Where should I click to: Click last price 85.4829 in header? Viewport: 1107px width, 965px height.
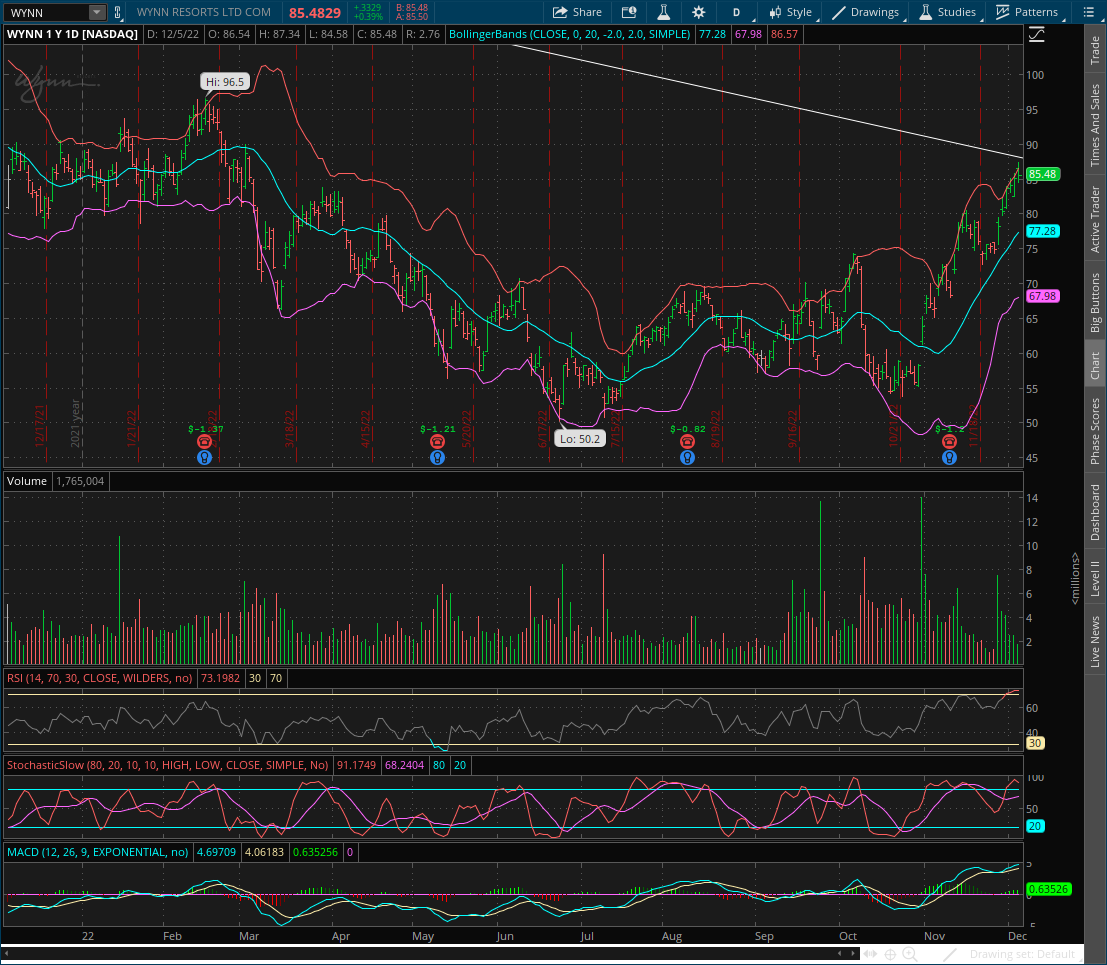(x=315, y=13)
